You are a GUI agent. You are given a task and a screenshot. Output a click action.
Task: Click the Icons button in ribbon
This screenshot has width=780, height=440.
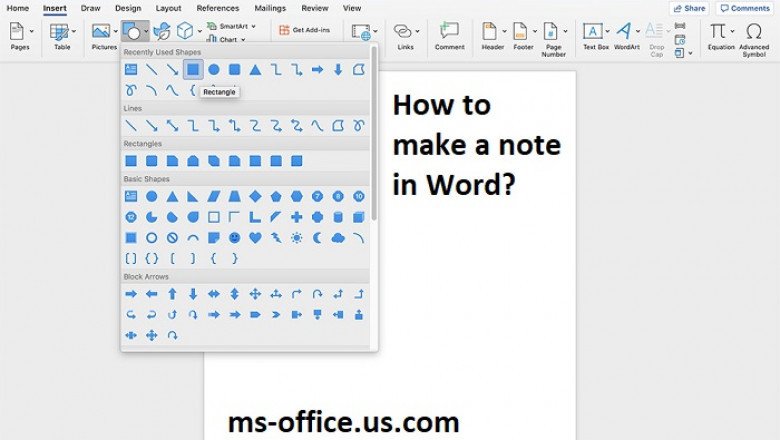[x=162, y=31]
